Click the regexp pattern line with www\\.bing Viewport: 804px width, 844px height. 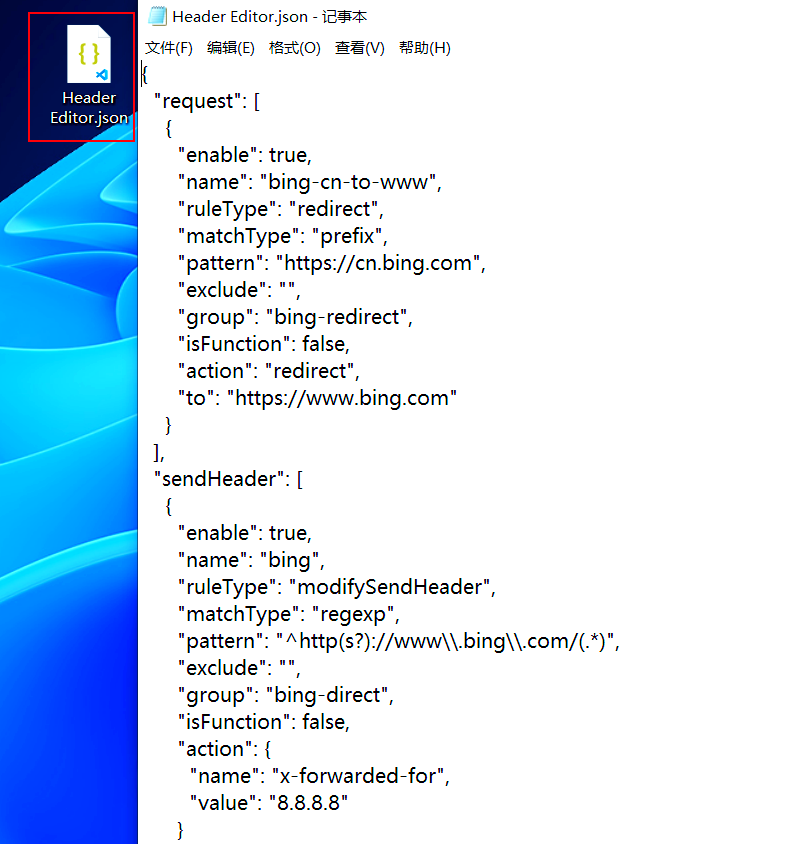[399, 641]
